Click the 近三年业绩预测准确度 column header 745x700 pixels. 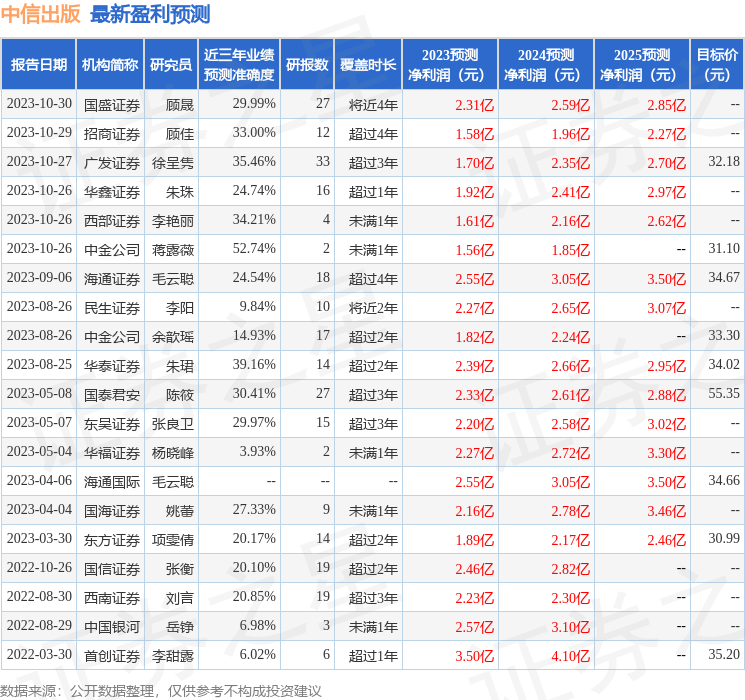239,65
